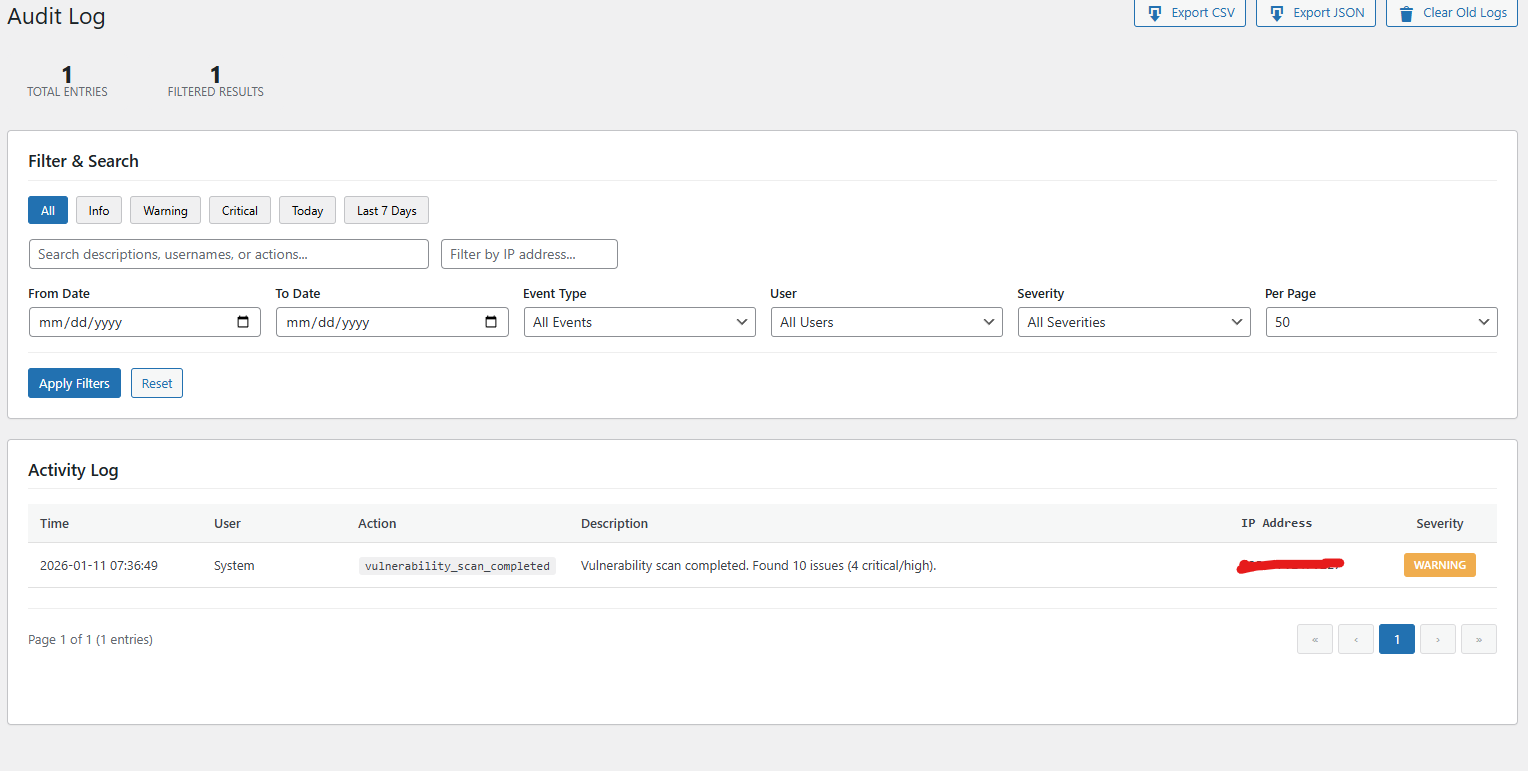Toggle the Today date filter
Viewport: 1528px width, 771px height.
[x=307, y=210]
